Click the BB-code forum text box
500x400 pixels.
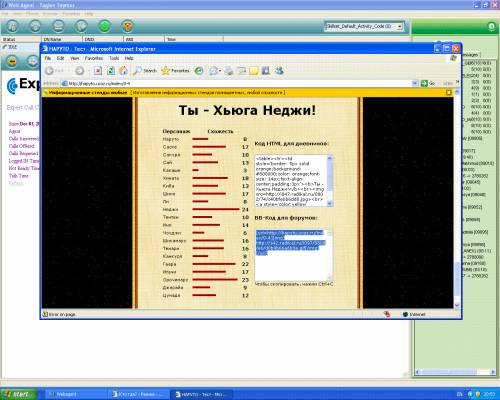tap(294, 255)
